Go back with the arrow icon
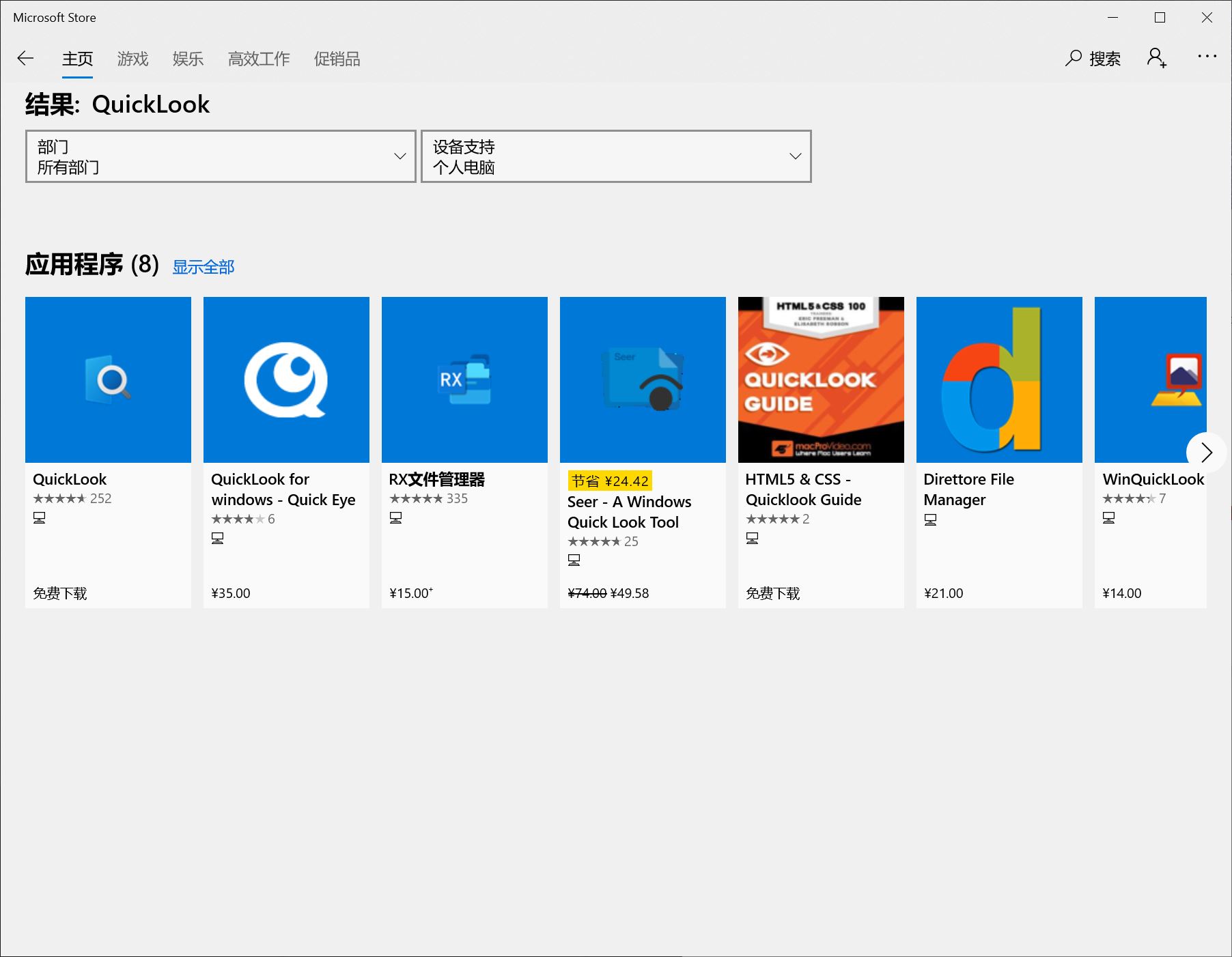Screen dimensions: 1232x957 click(25, 59)
